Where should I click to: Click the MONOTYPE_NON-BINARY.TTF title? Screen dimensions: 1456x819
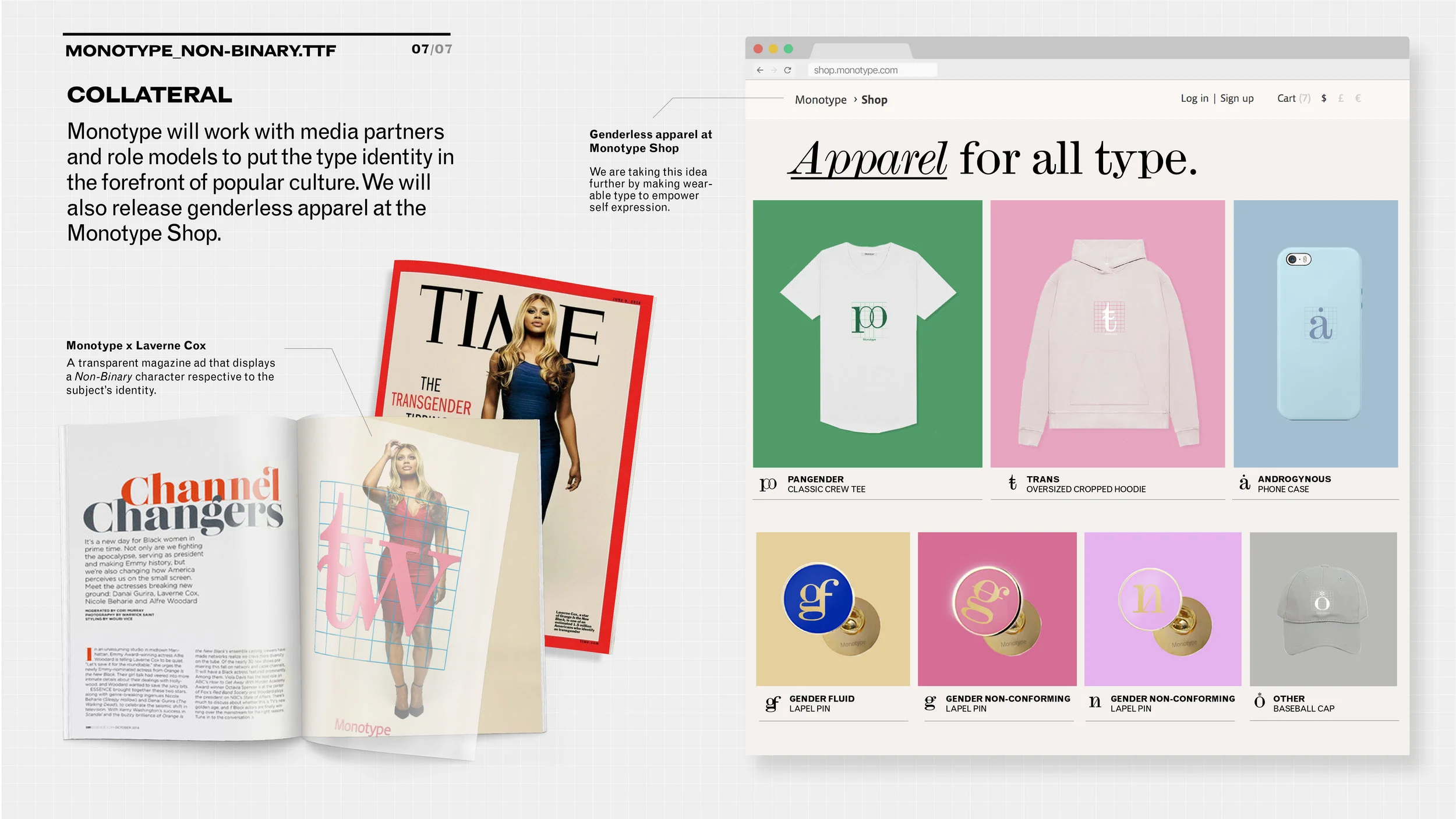201,51
